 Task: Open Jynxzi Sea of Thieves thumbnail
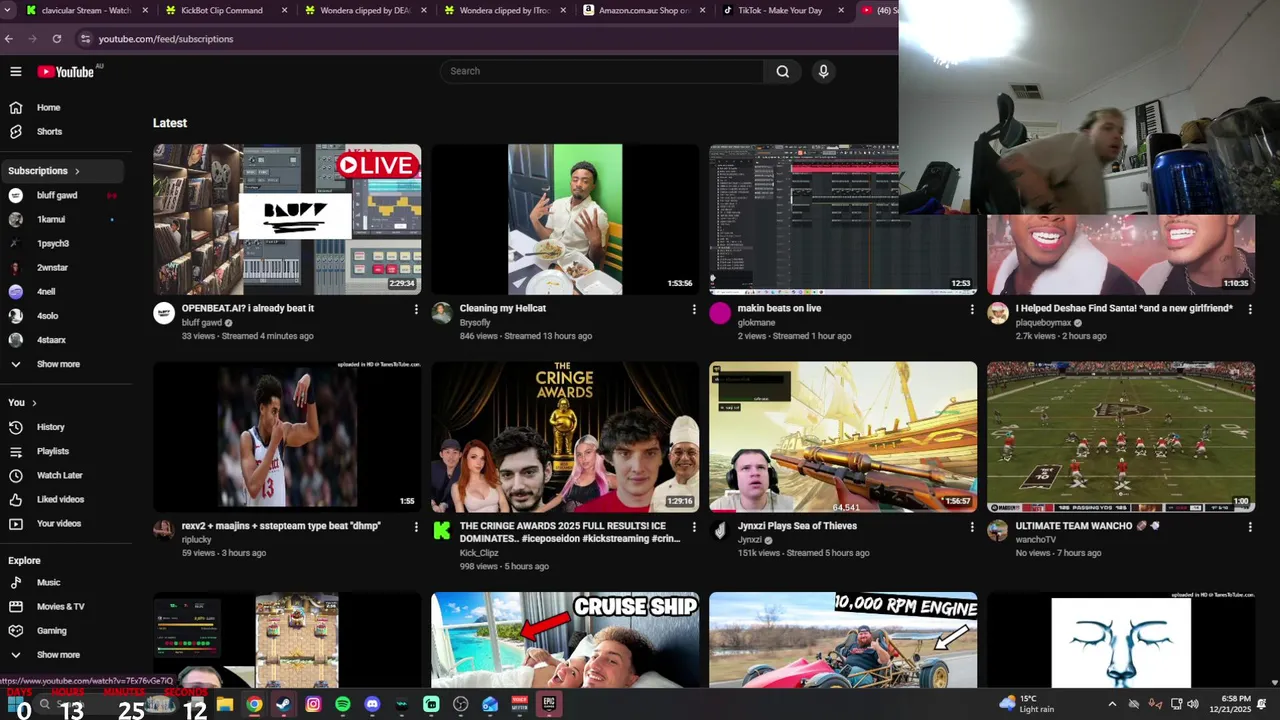pos(843,437)
